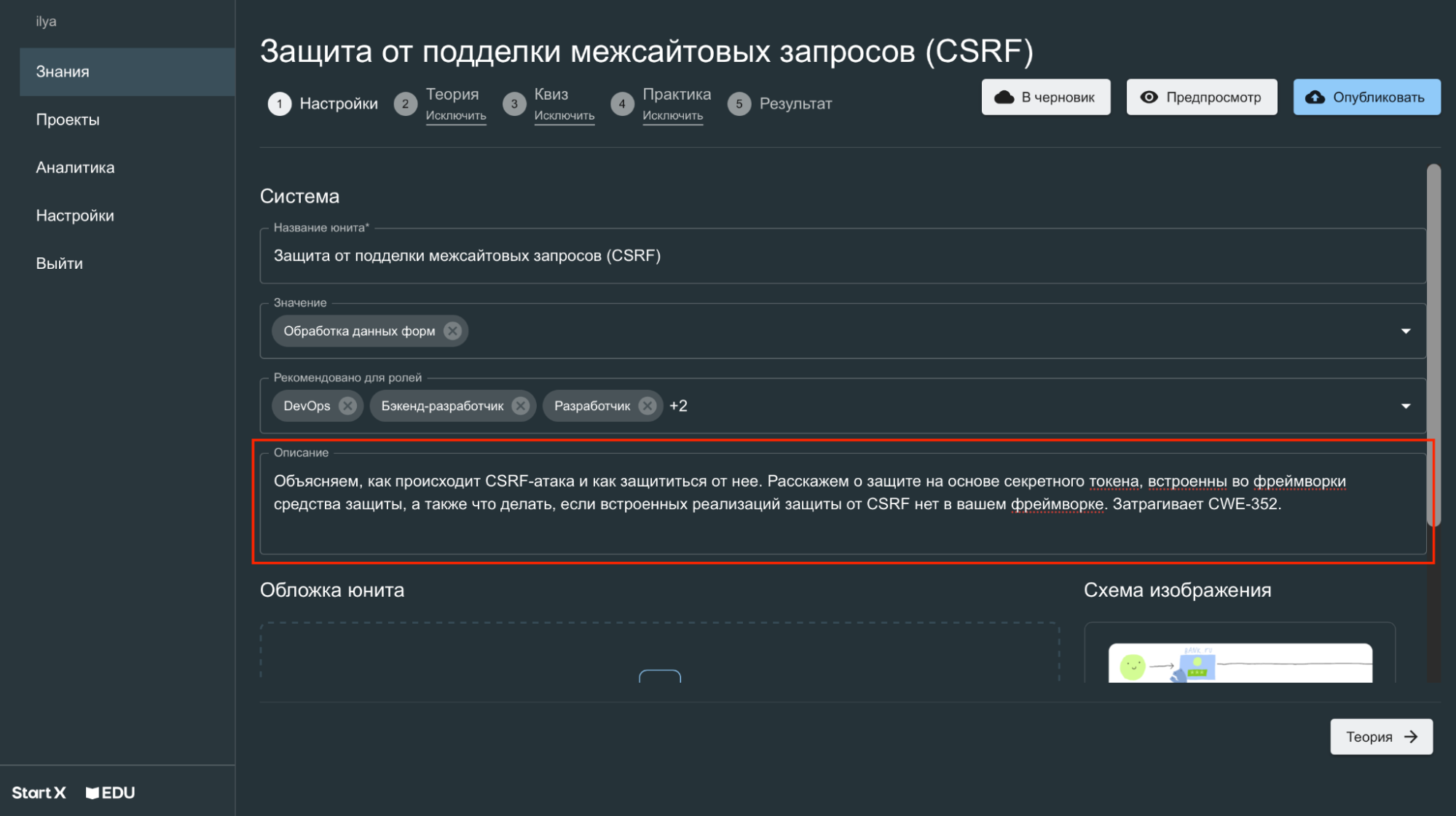The width and height of the screenshot is (1456, 816).
Task: Remove the DevOps role chip
Action: click(347, 406)
